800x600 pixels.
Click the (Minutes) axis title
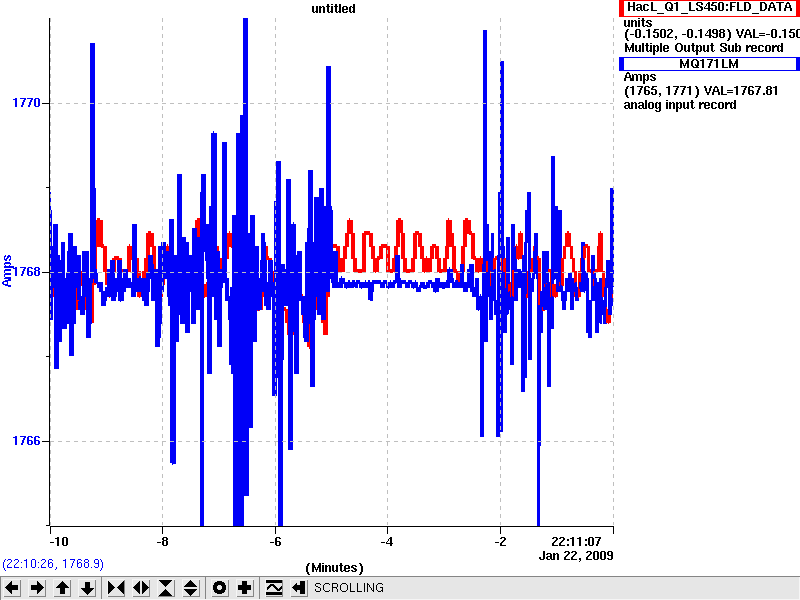point(334,568)
